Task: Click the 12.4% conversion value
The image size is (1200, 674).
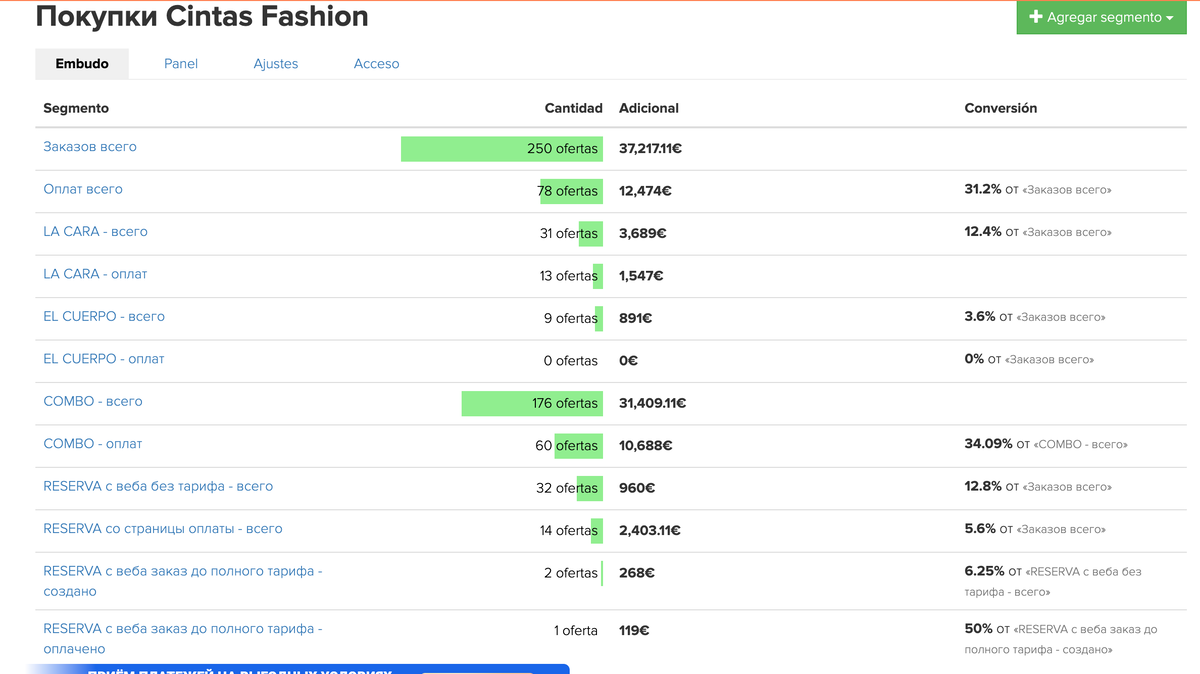Action: pos(983,232)
